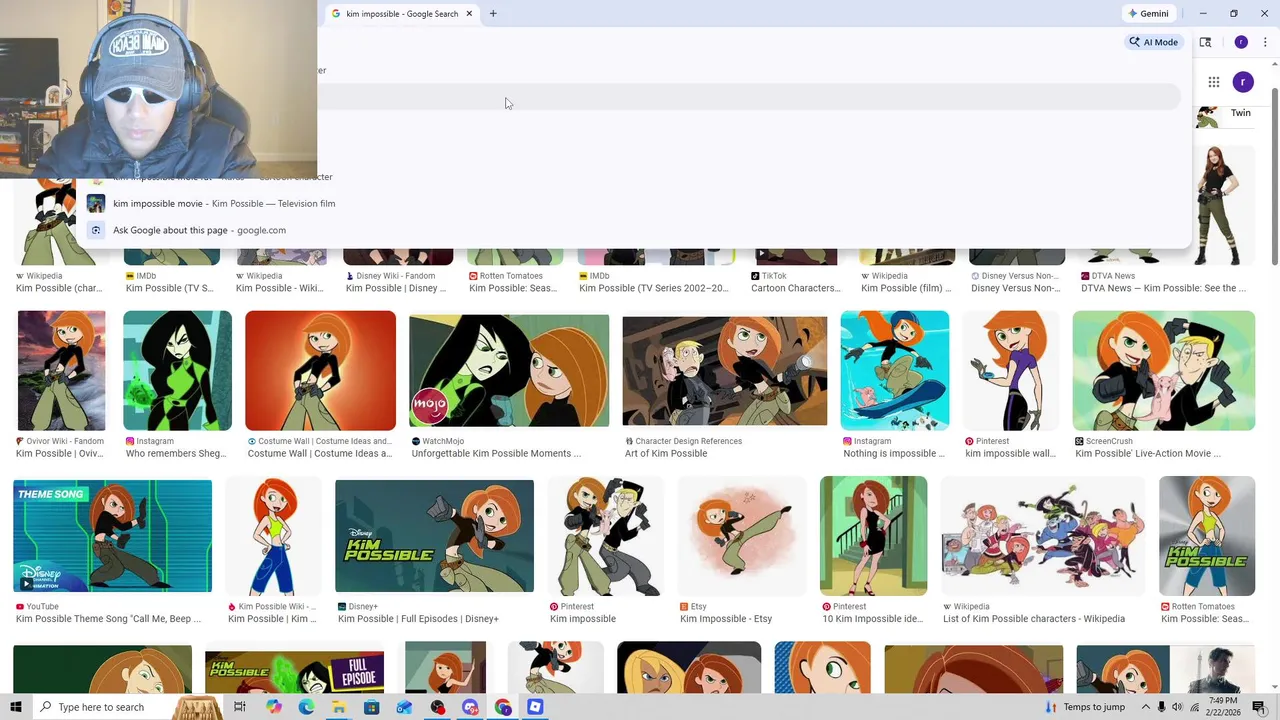Open OBS Studio from taskbar

(437, 707)
